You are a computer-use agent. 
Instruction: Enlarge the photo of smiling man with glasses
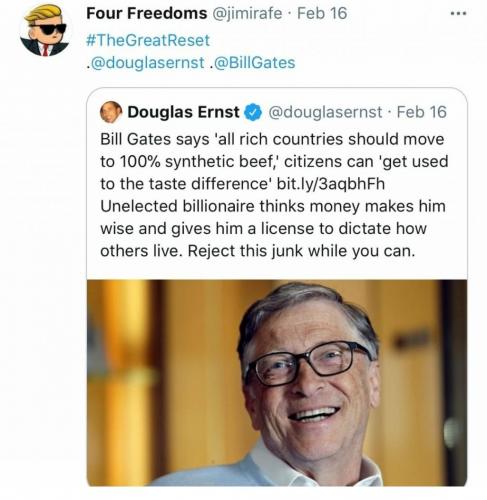coord(277,383)
